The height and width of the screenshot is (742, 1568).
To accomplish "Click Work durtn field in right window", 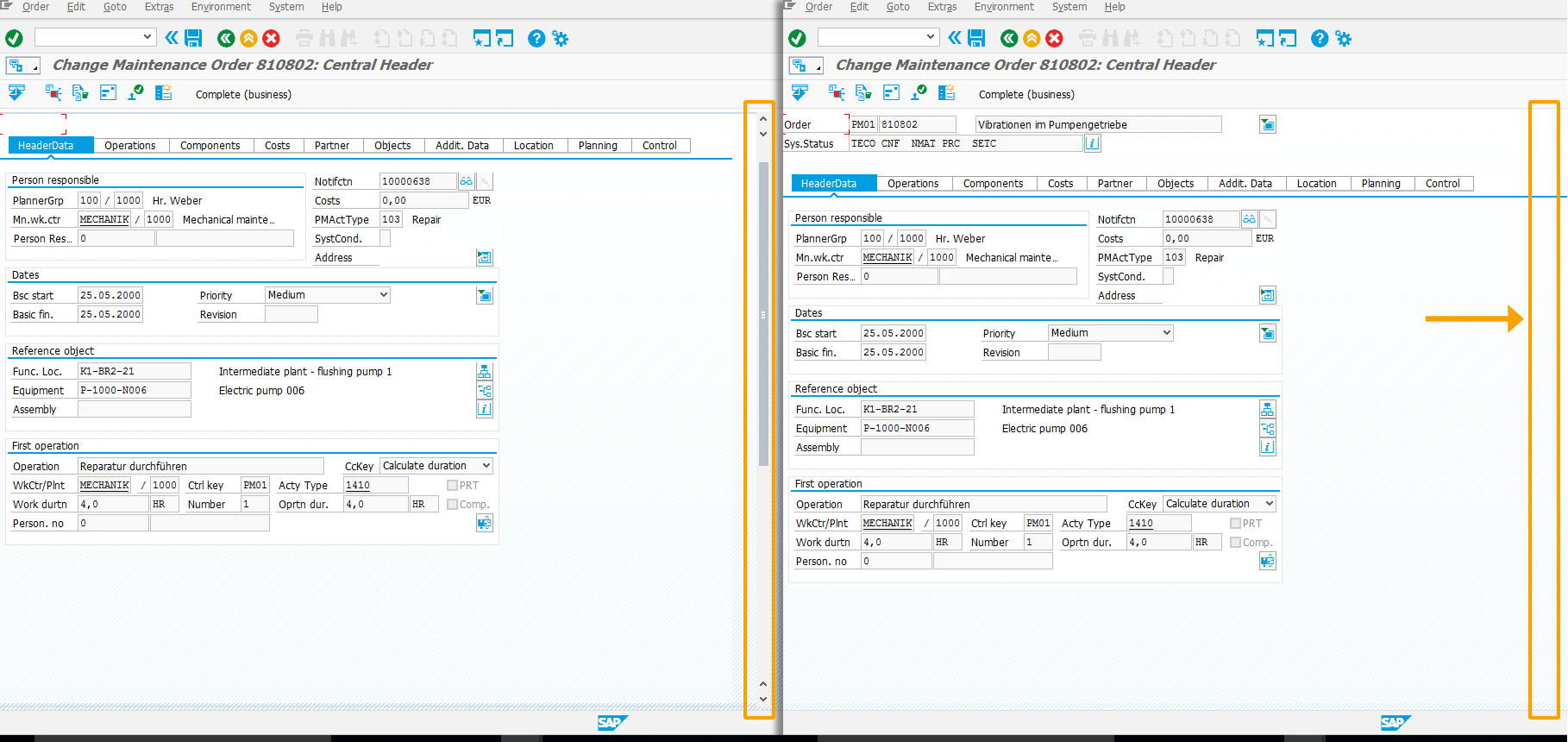I will 897,543.
